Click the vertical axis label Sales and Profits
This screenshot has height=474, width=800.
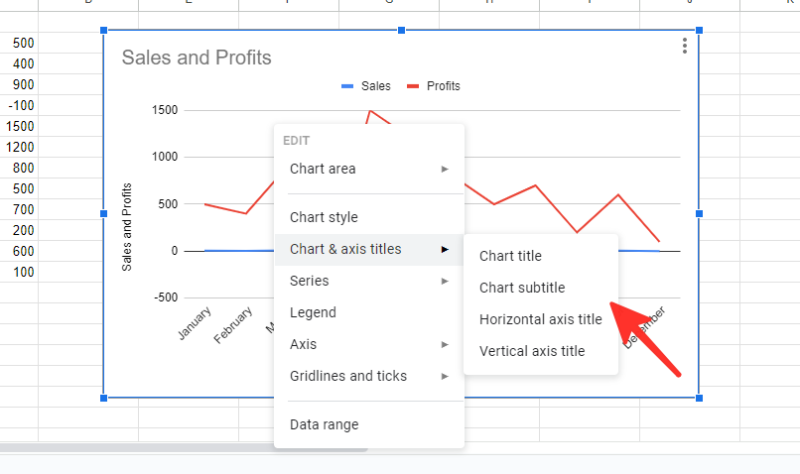pyautogui.click(x=127, y=226)
